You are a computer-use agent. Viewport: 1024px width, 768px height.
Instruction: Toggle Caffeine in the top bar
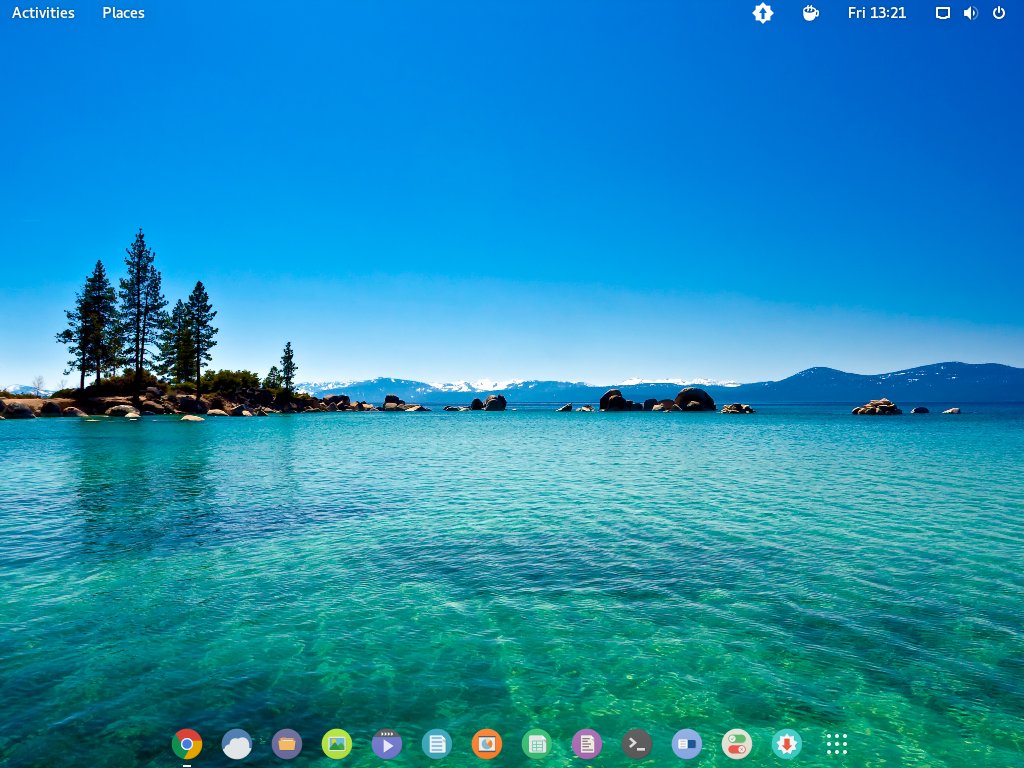coord(810,13)
